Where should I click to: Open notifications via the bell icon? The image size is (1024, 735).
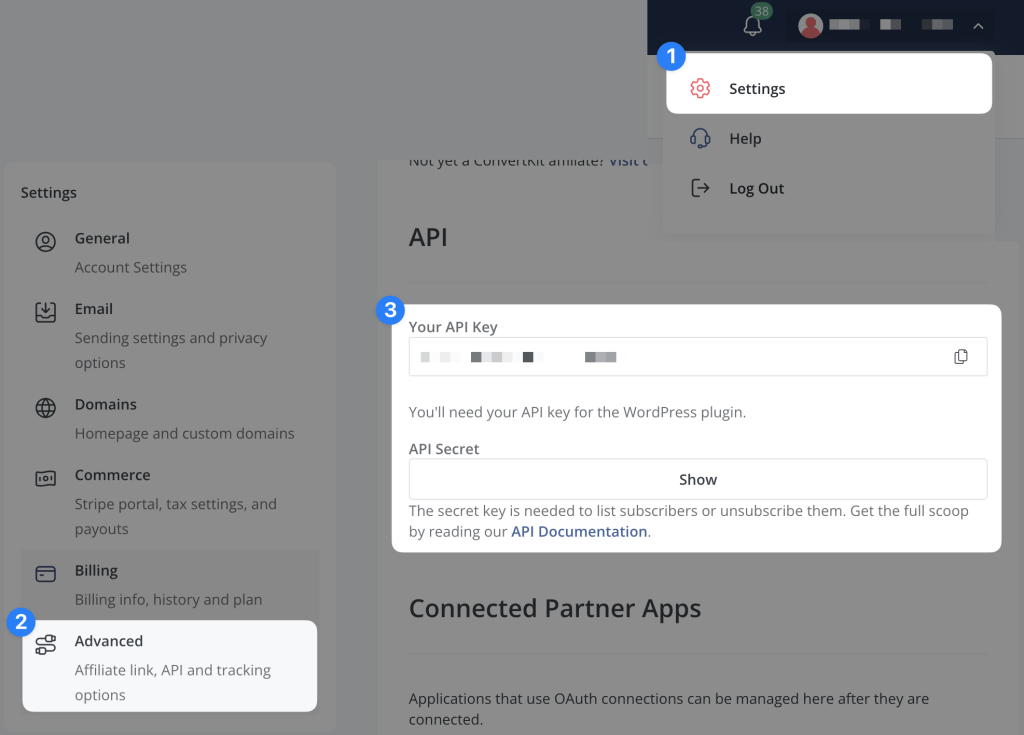[x=752, y=25]
